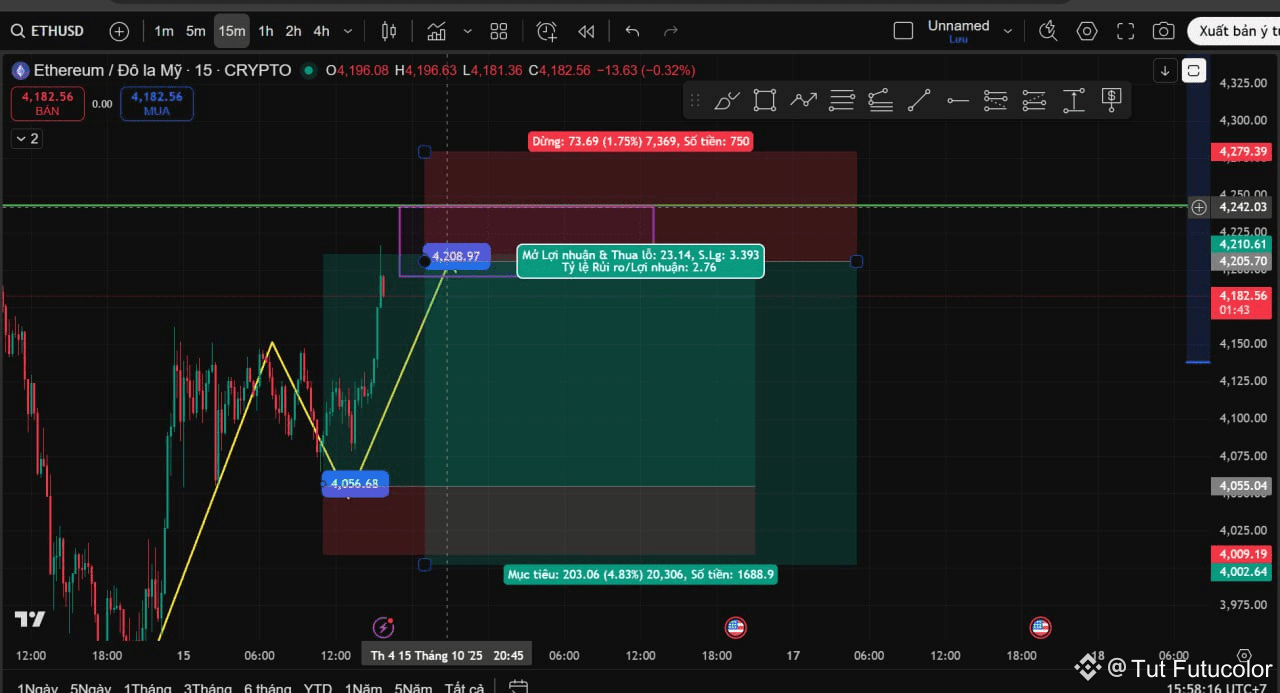Click the down arrow button above price scale
The height and width of the screenshot is (693, 1280).
1165,70
